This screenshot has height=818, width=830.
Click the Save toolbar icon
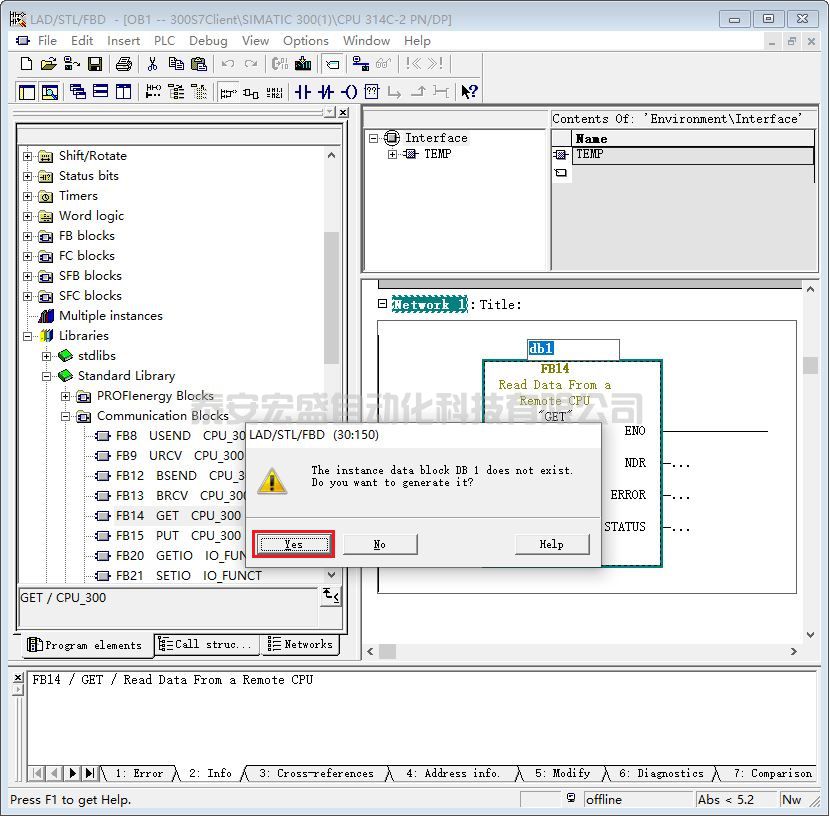(x=95, y=64)
